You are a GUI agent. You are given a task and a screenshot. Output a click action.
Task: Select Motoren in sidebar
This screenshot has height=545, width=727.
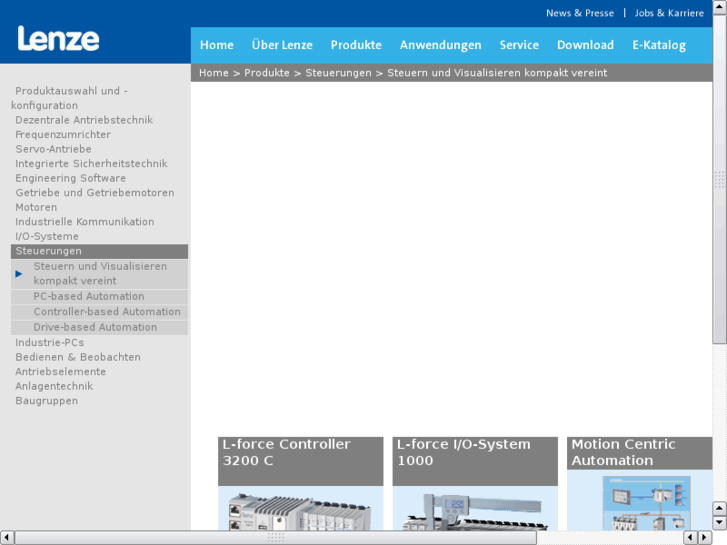[36, 207]
